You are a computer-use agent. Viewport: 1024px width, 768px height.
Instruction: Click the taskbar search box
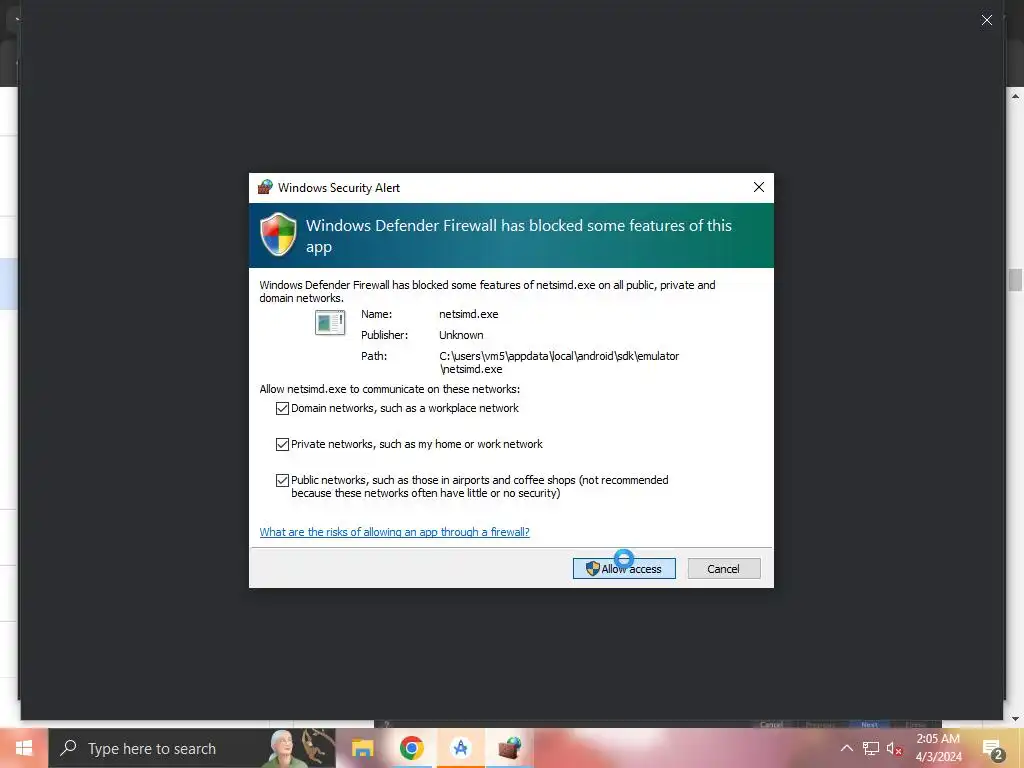192,748
